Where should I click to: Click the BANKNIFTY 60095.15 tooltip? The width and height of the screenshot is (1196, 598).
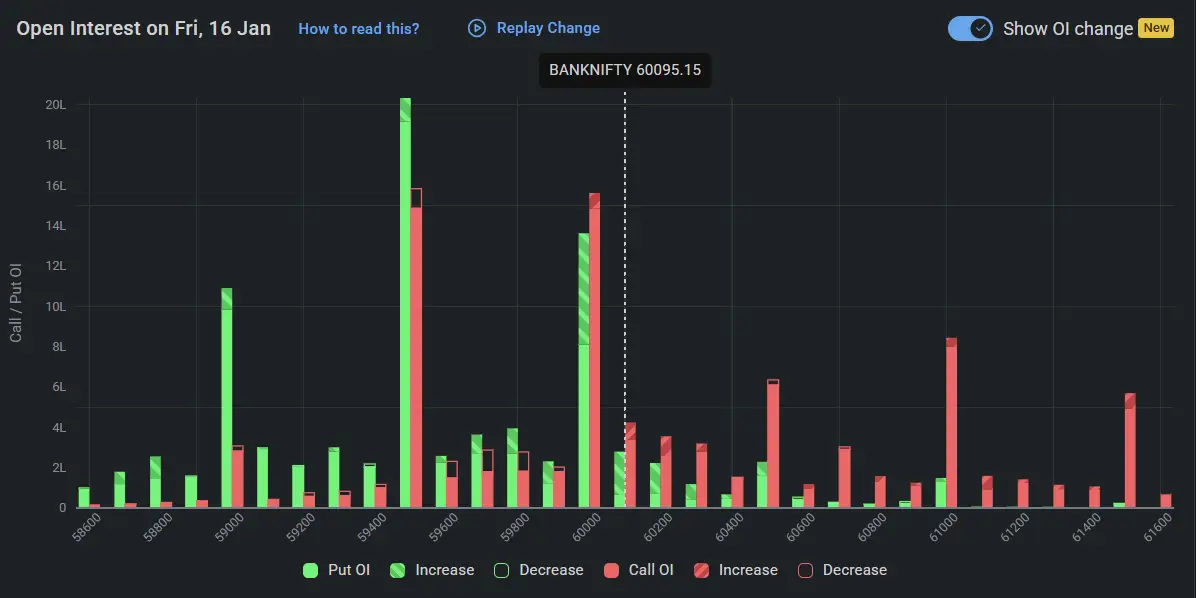[x=624, y=70]
